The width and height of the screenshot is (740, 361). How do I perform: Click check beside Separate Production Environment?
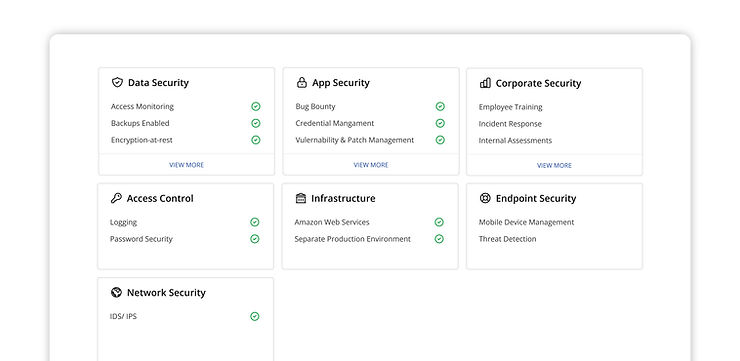point(439,239)
